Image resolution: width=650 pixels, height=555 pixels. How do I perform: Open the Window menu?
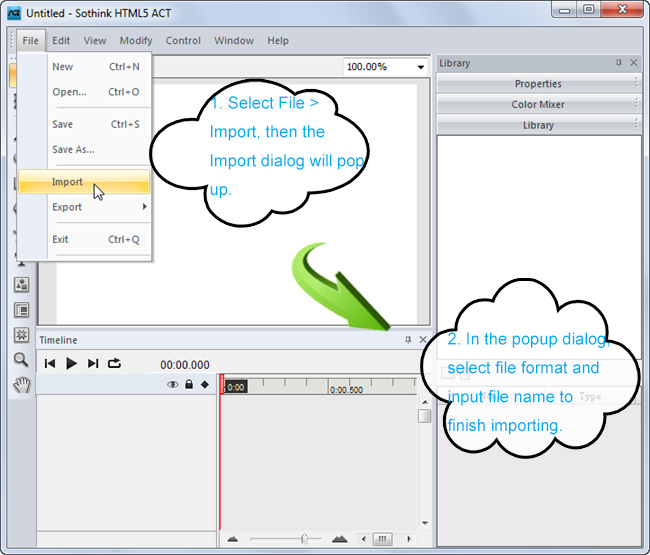pos(234,41)
